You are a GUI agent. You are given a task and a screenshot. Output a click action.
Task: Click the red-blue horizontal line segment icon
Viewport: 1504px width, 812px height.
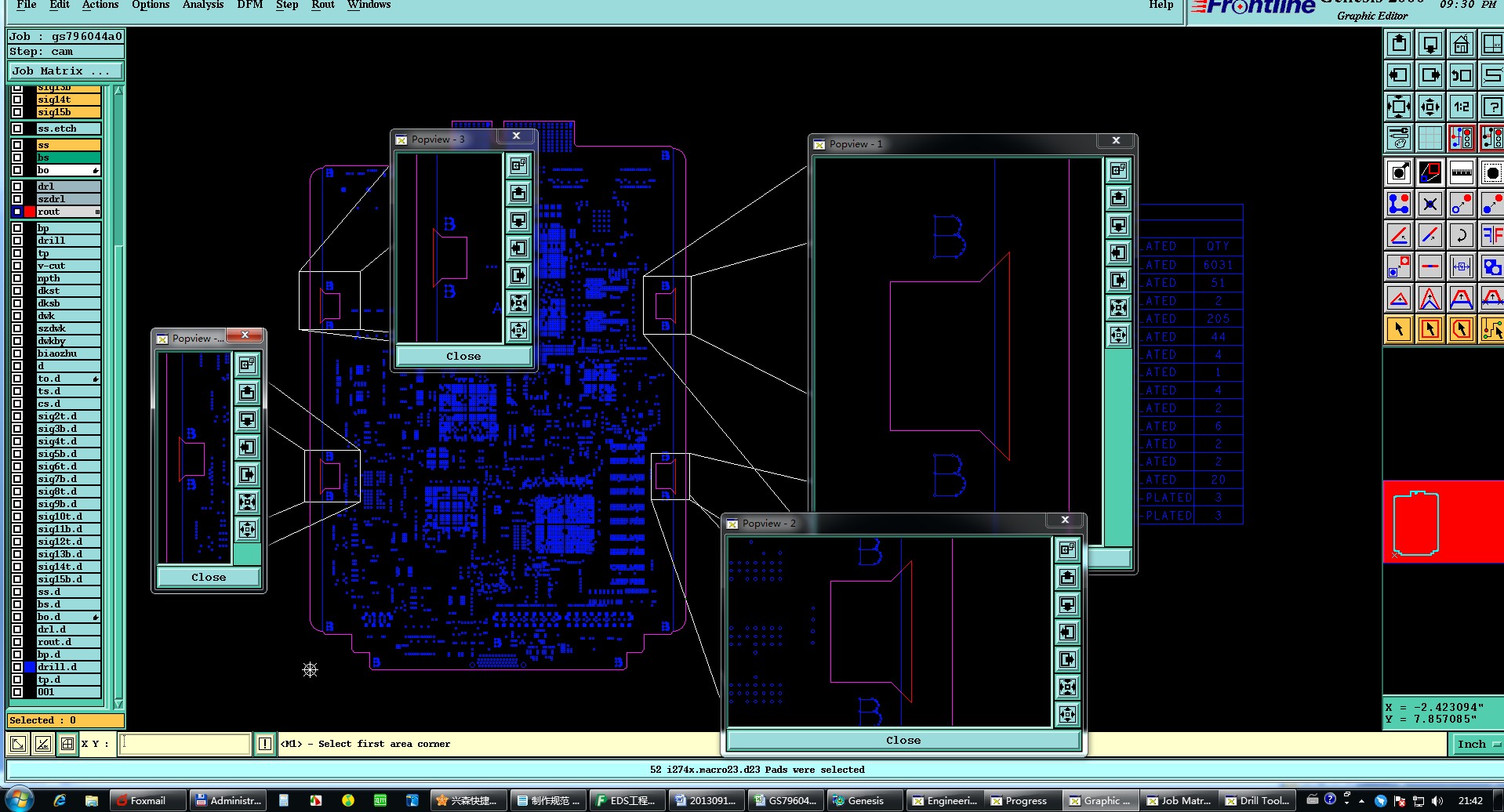tap(1430, 266)
